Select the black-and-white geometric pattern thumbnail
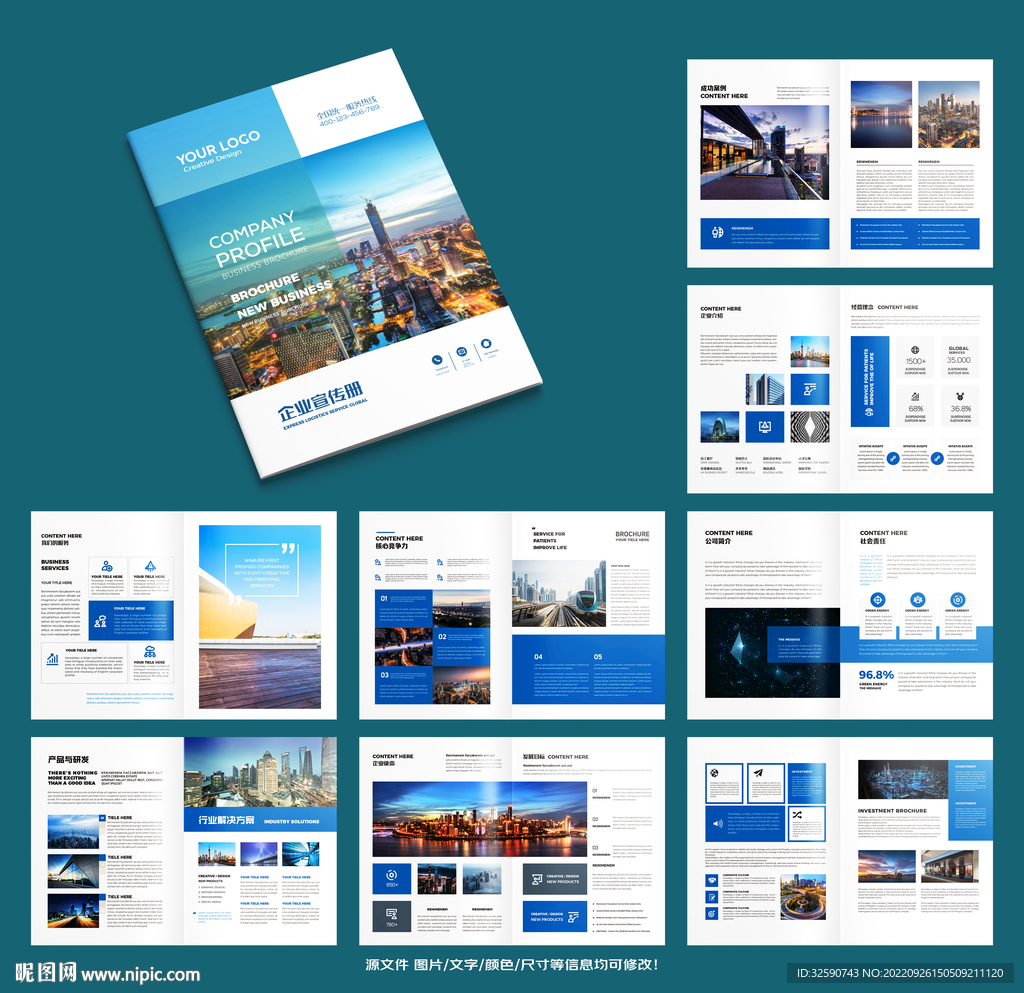The width and height of the screenshot is (1024, 993). click(x=810, y=427)
